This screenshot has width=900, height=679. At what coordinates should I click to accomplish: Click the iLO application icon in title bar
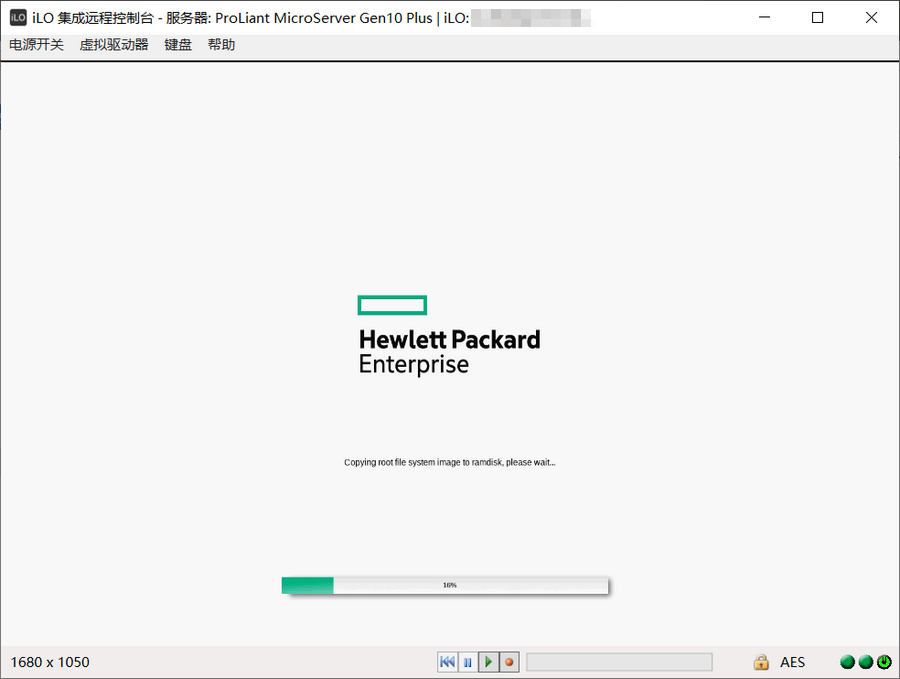tap(18, 17)
